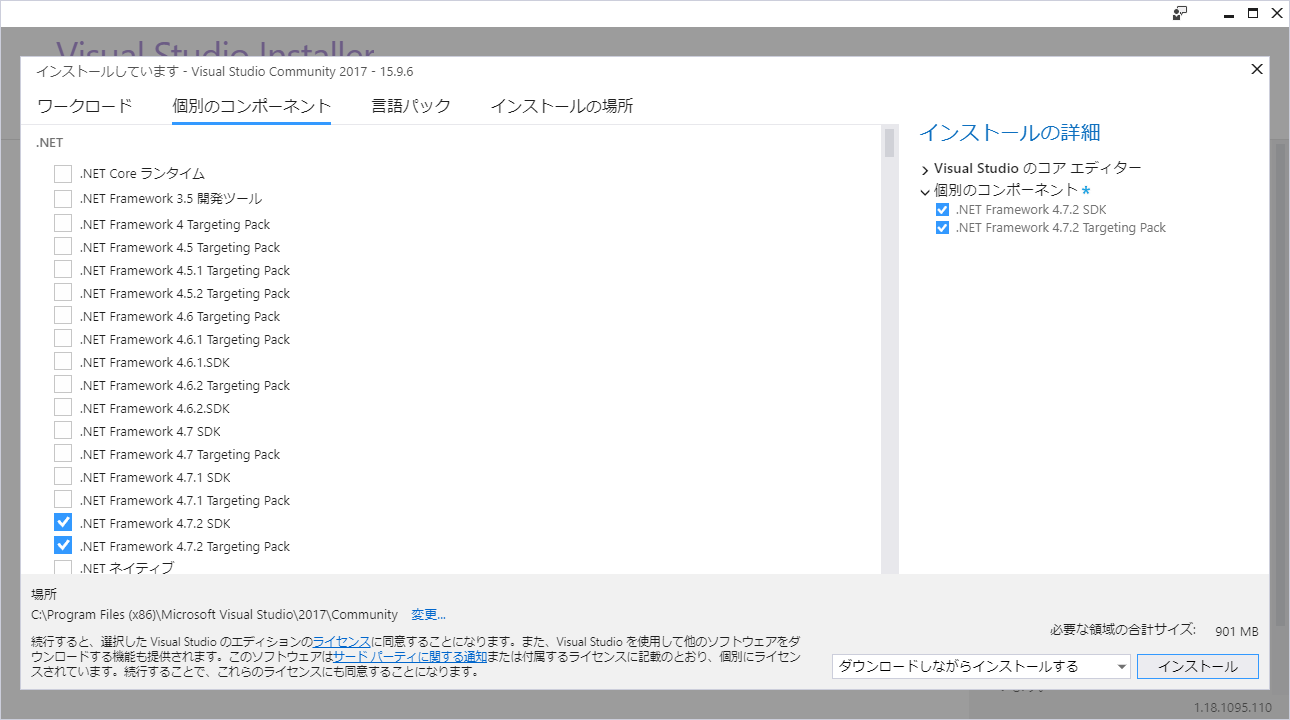Image resolution: width=1290 pixels, height=720 pixels.
Task: Check .NET Framework 4.6.2.SDK
Action: pos(63,408)
